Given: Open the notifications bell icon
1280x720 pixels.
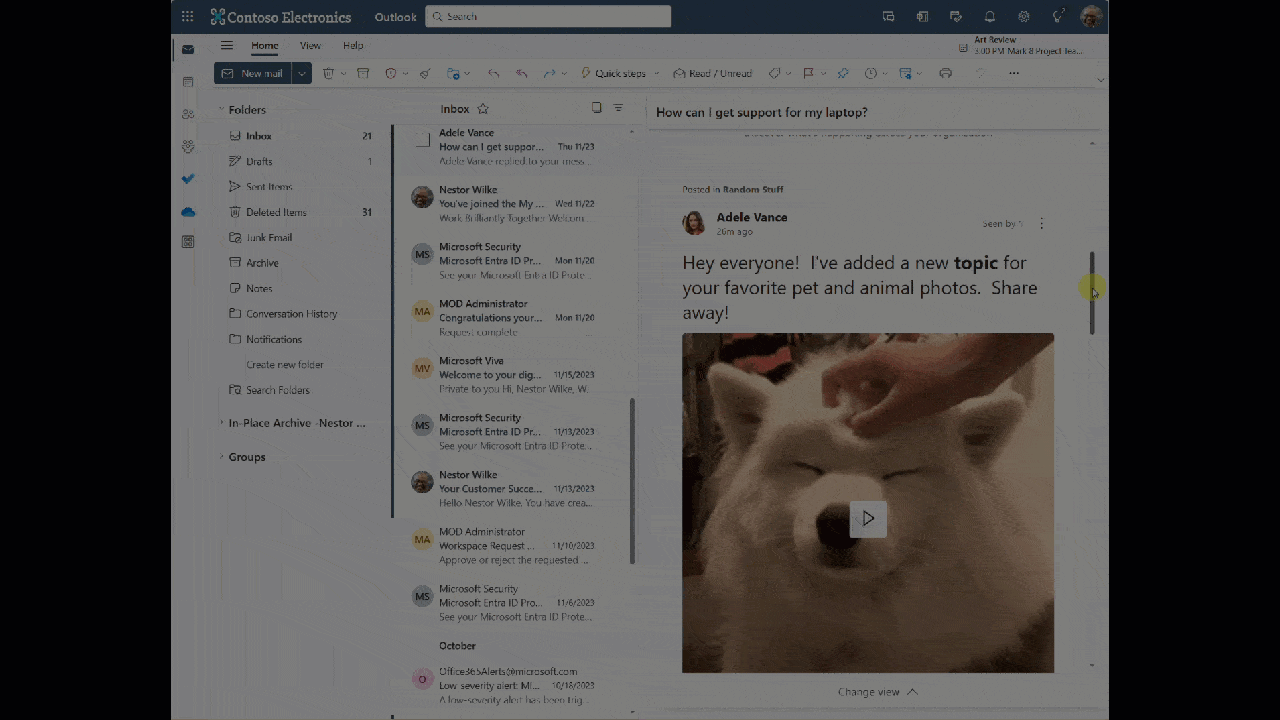Looking at the screenshot, I should click(990, 17).
